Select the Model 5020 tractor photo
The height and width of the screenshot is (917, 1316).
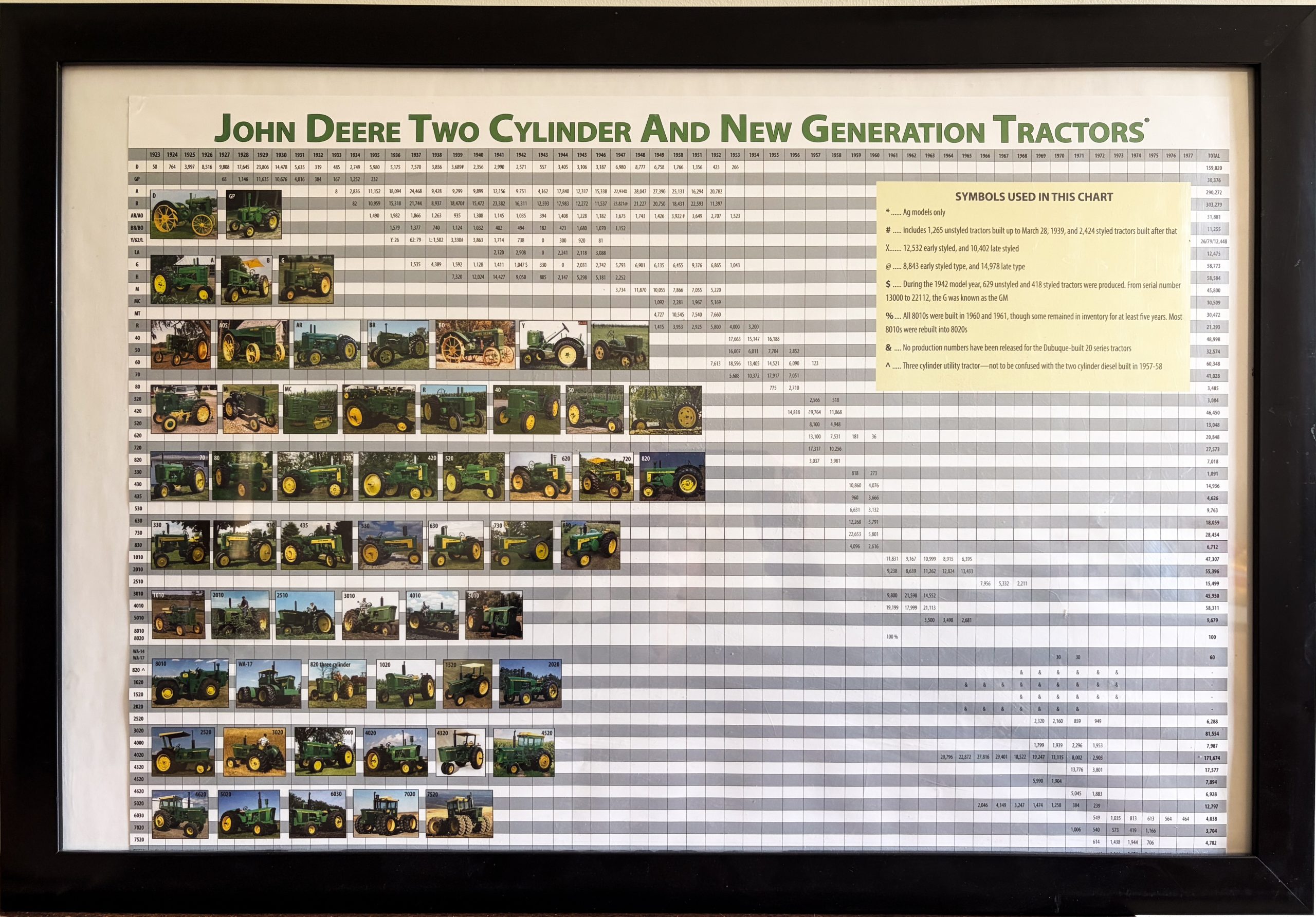point(249,814)
